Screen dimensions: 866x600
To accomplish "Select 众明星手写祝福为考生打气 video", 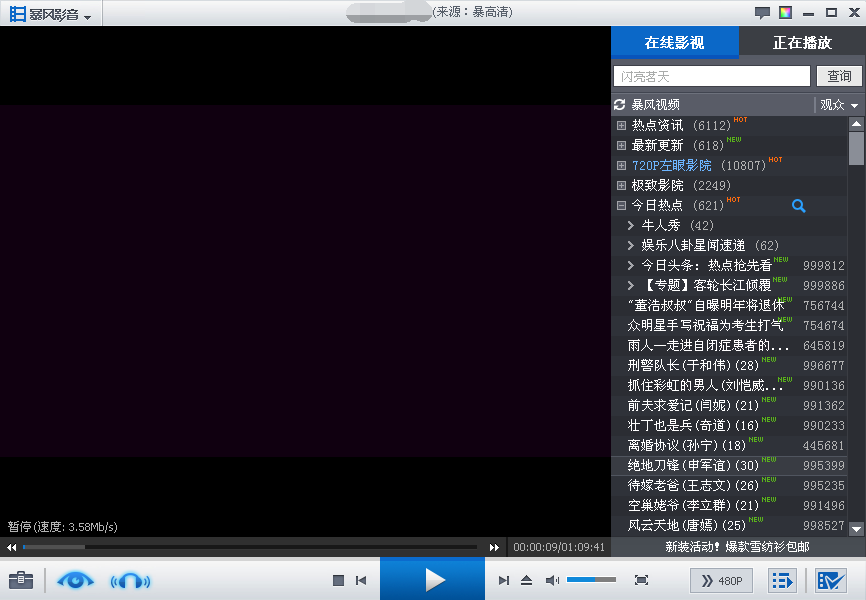I will point(729,325).
